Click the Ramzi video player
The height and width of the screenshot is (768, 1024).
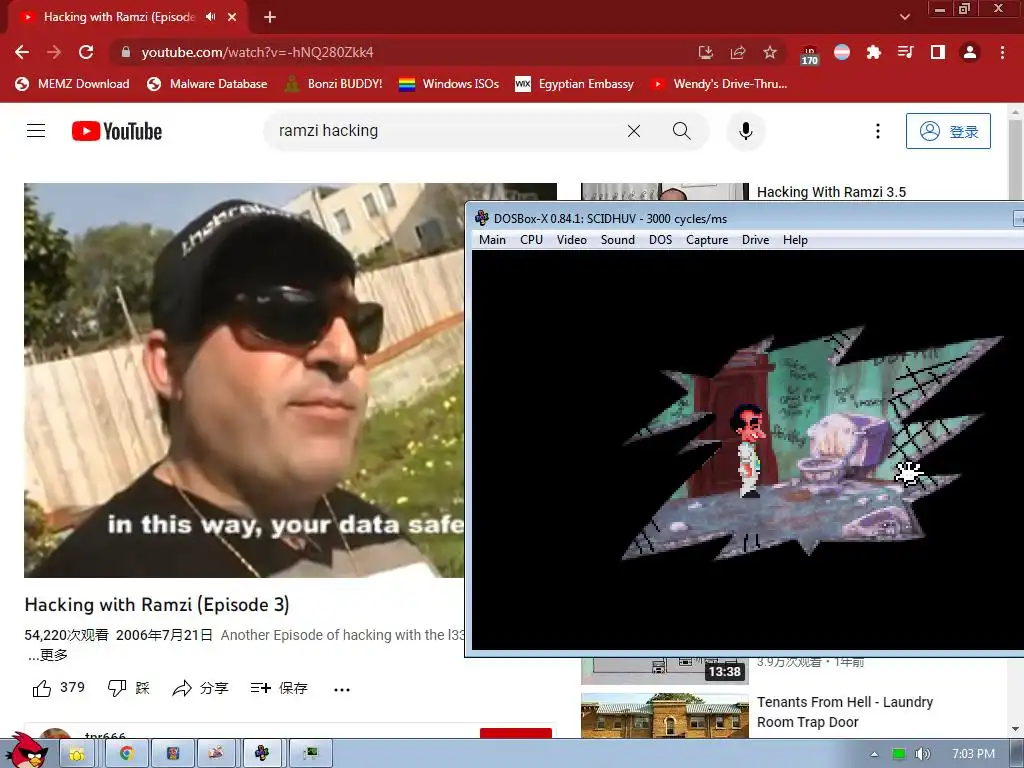pyautogui.click(x=245, y=380)
